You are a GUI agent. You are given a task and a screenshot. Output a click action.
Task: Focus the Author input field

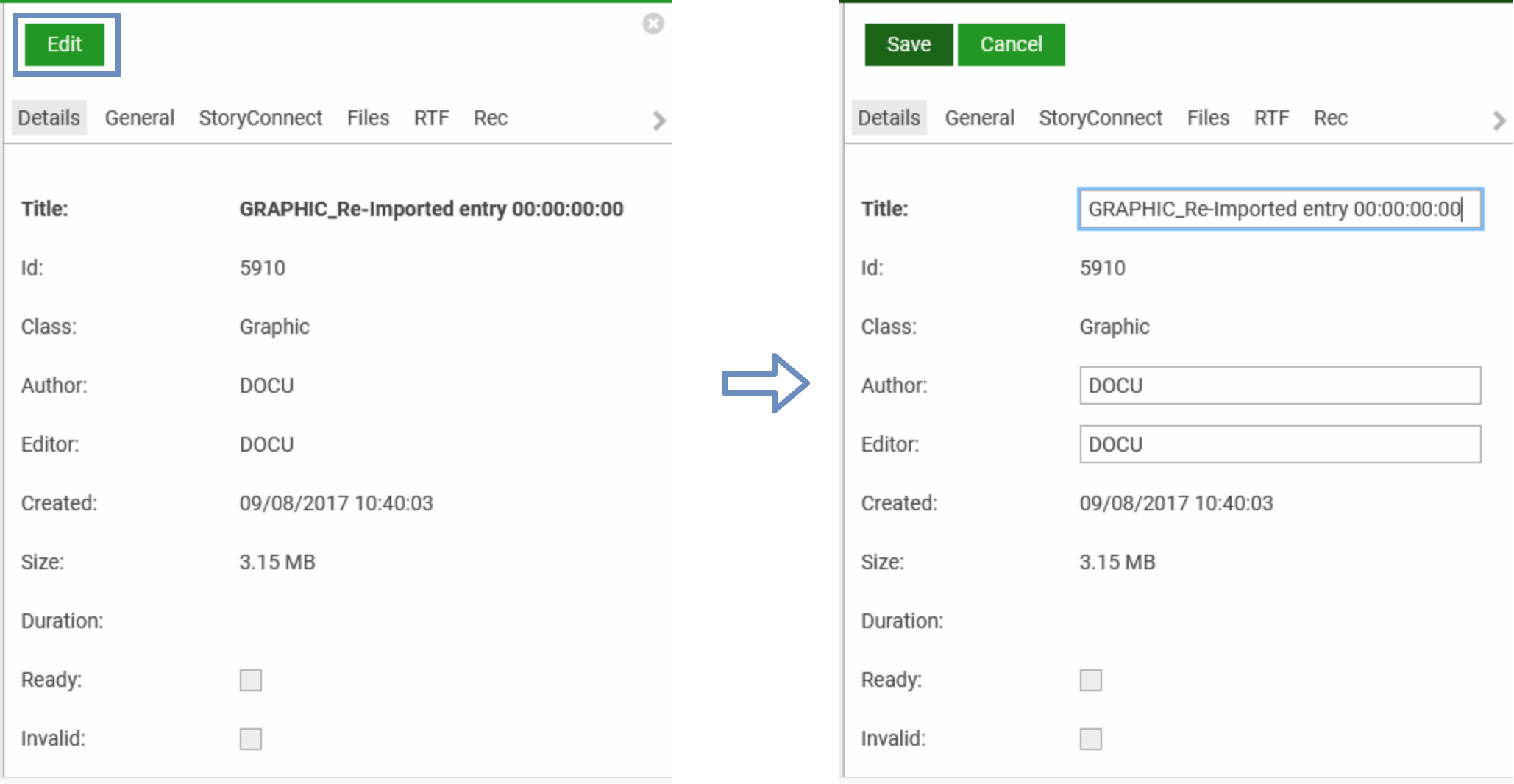[x=1279, y=386]
